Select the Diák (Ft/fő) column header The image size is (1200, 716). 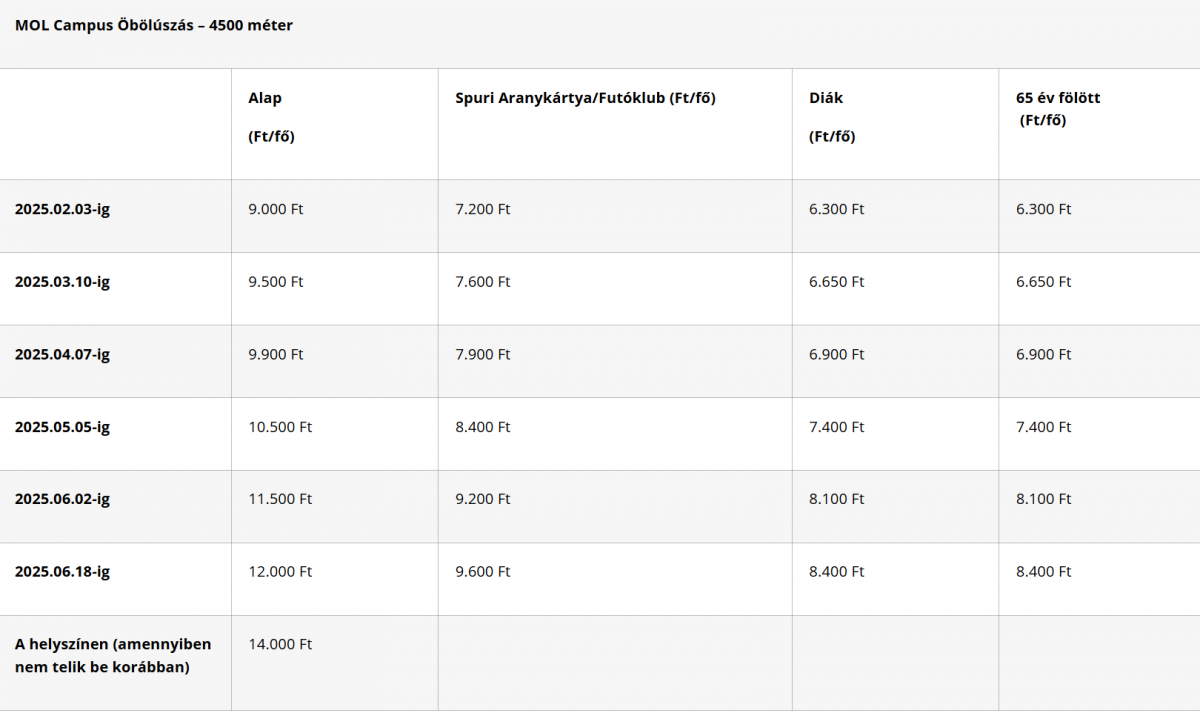pos(832,117)
